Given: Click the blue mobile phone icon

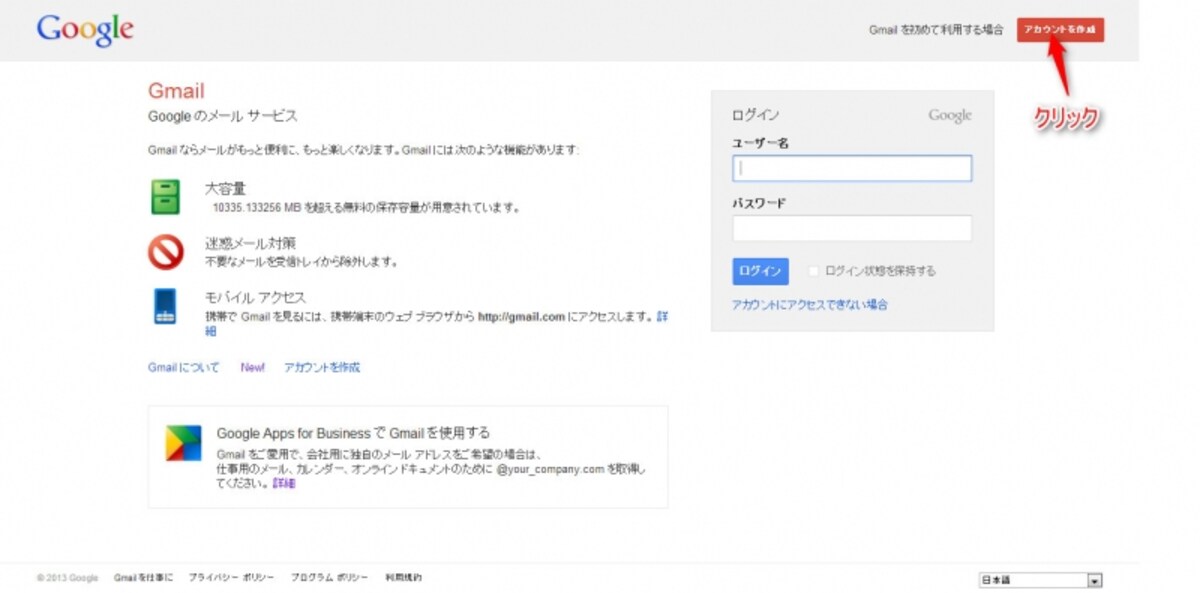Looking at the screenshot, I should pyautogui.click(x=165, y=306).
